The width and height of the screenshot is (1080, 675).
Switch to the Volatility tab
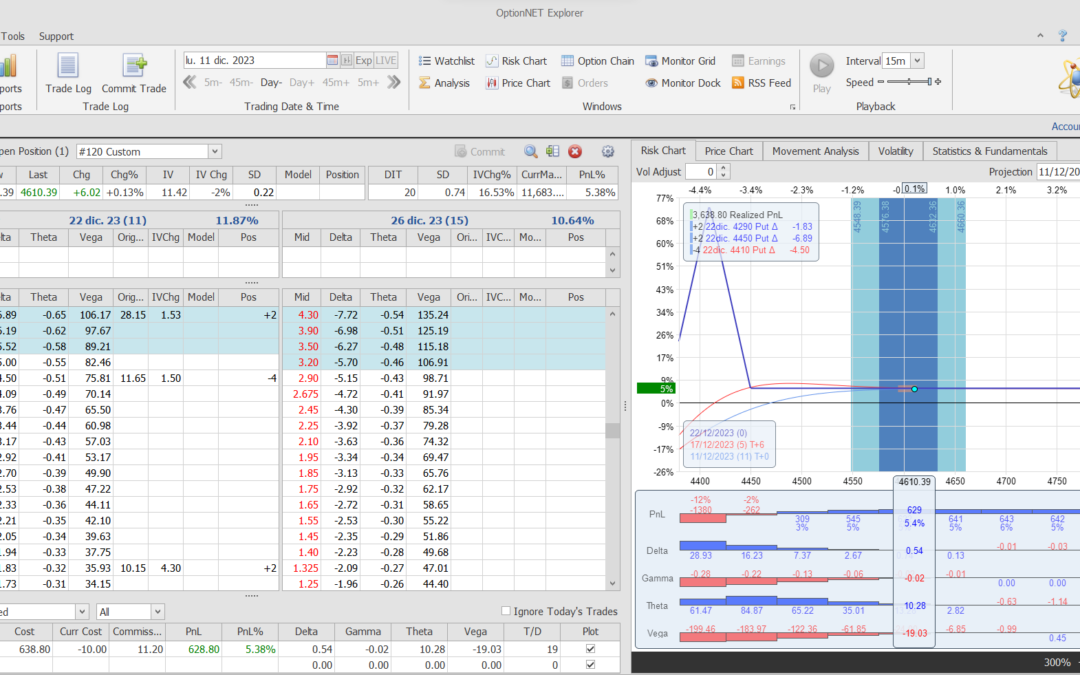pos(895,151)
